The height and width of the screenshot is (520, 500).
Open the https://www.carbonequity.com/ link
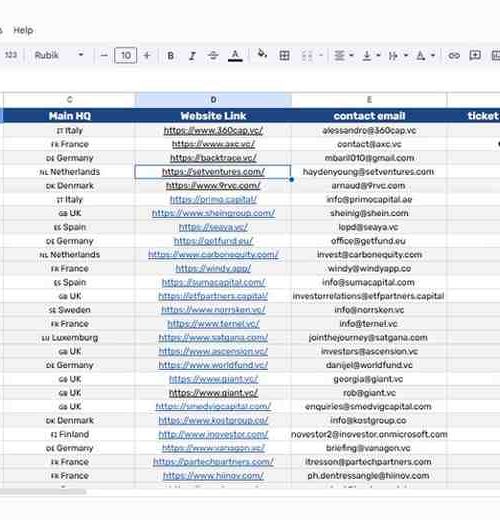coord(213,255)
